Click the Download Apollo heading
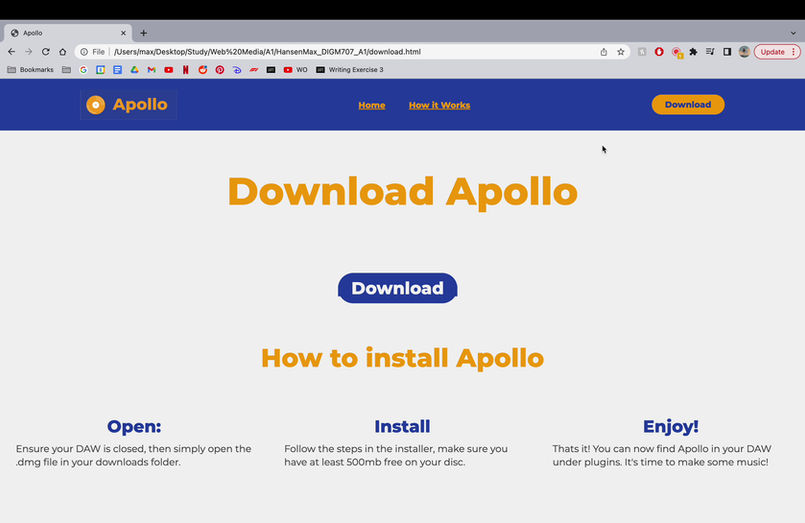The image size is (805, 523). tap(402, 191)
